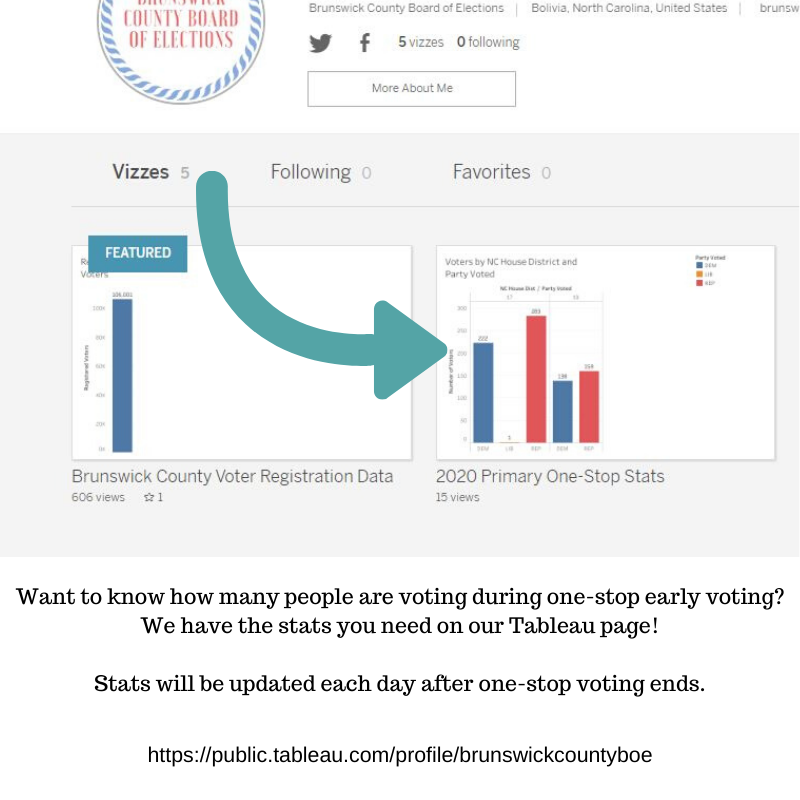Click the 0 following count link
The height and width of the screenshot is (800, 800).
[488, 42]
